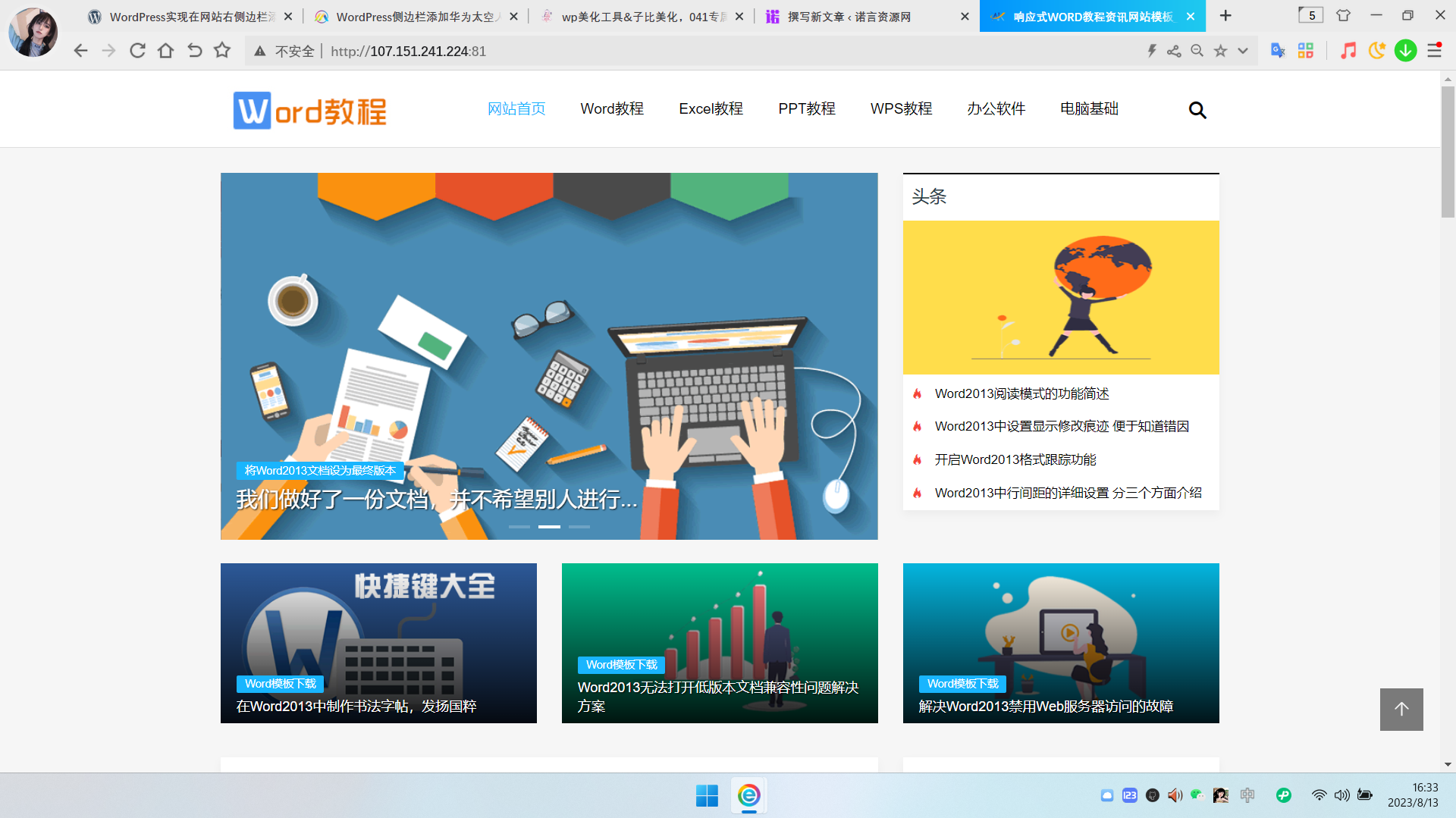Open Word2013中设置显示修改痕迹 article
1456x818 pixels.
(1062, 426)
